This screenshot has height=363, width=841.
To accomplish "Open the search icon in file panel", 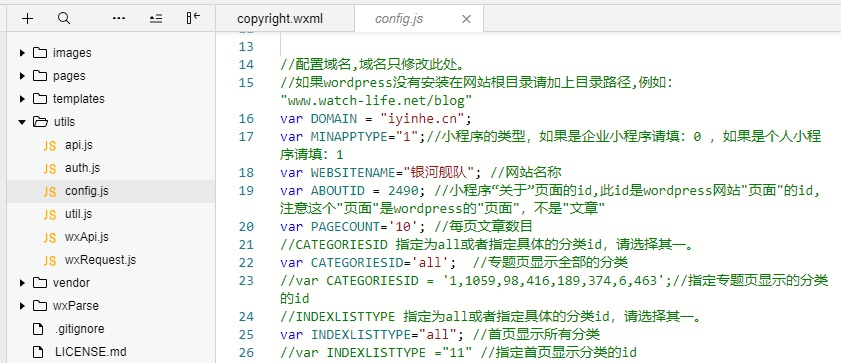I will coord(64,19).
